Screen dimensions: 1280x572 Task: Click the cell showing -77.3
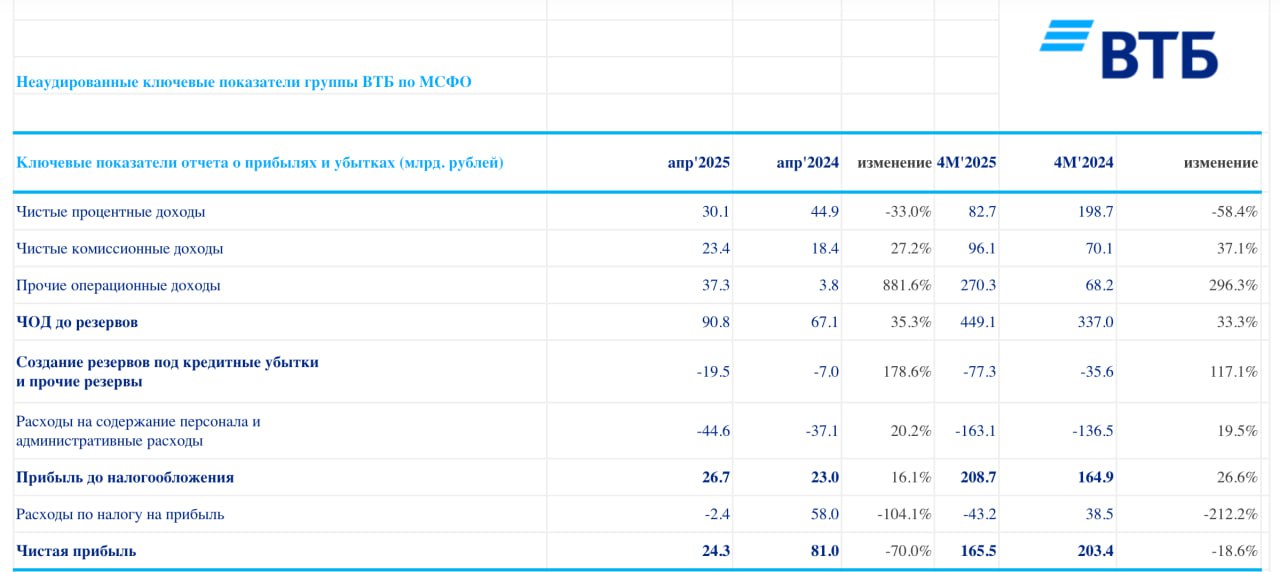click(979, 371)
